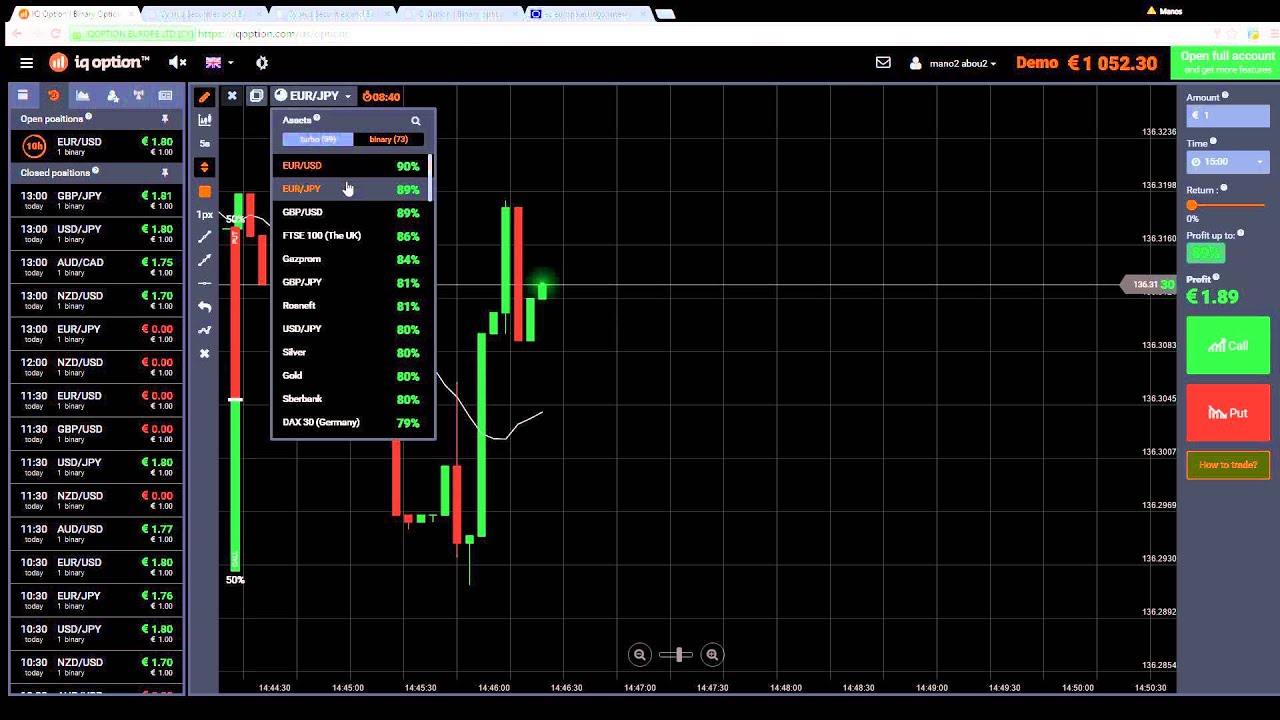Search assets with magnifier icon
This screenshot has width=1280, height=720.
point(416,121)
